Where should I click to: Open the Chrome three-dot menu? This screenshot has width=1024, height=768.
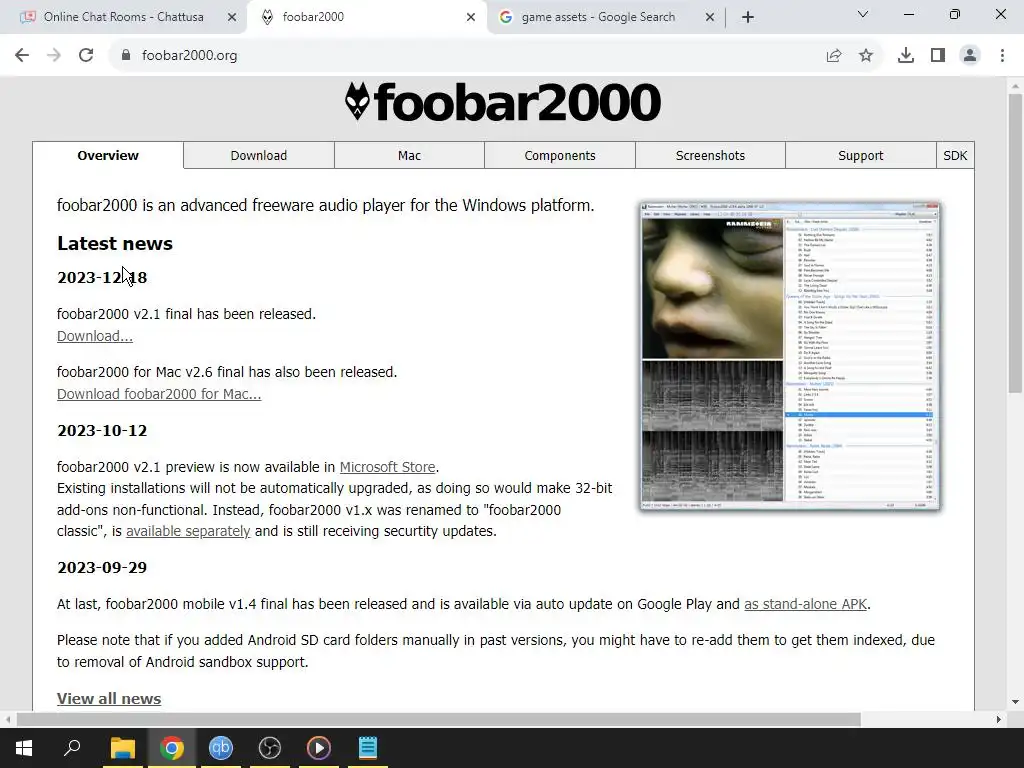(x=1002, y=56)
